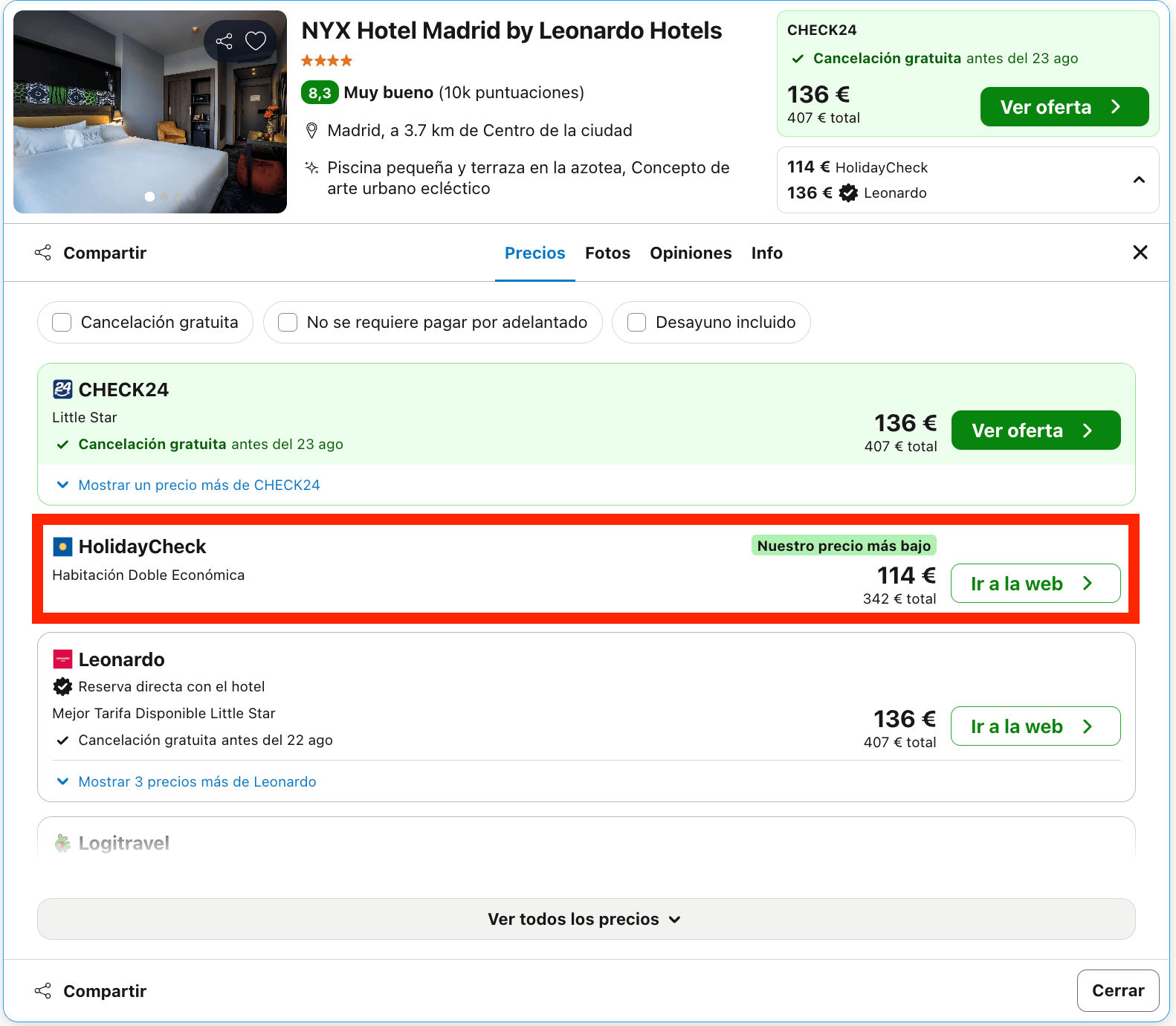Click Ir a la web for HolidayCheck
This screenshot has height=1026, width=1176.
coord(1036,584)
